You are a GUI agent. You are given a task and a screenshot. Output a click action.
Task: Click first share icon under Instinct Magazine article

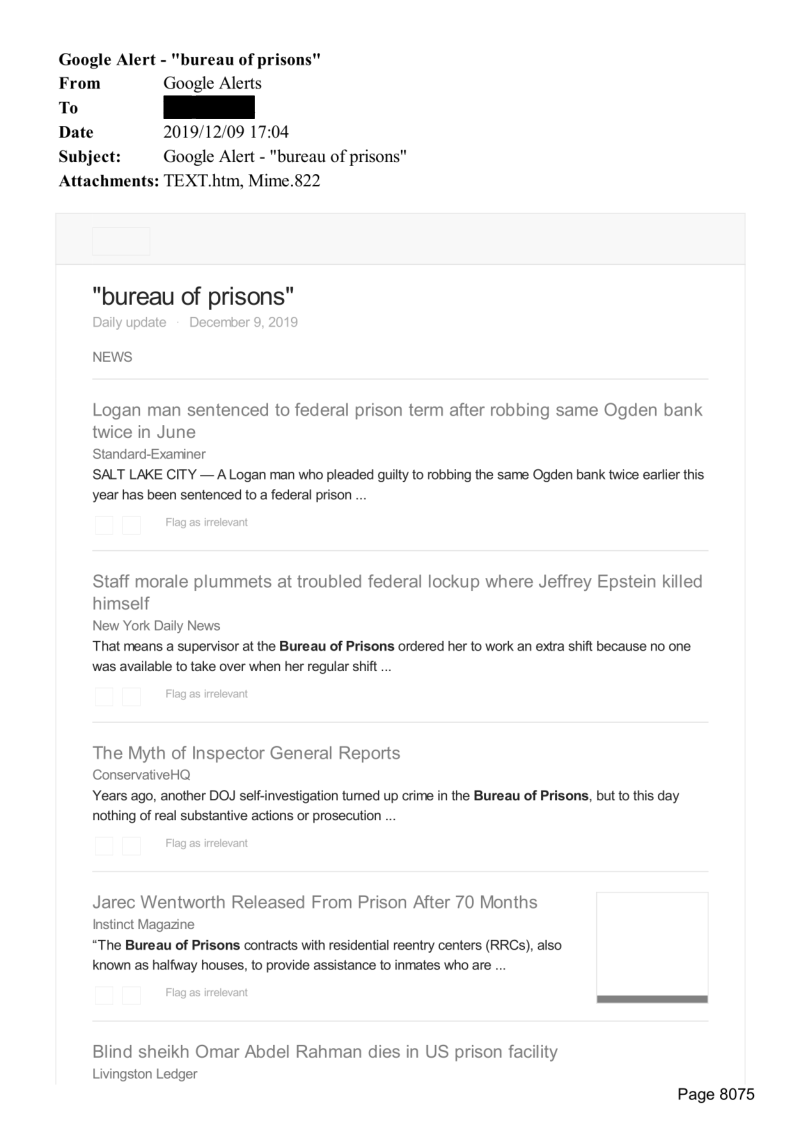104,994
